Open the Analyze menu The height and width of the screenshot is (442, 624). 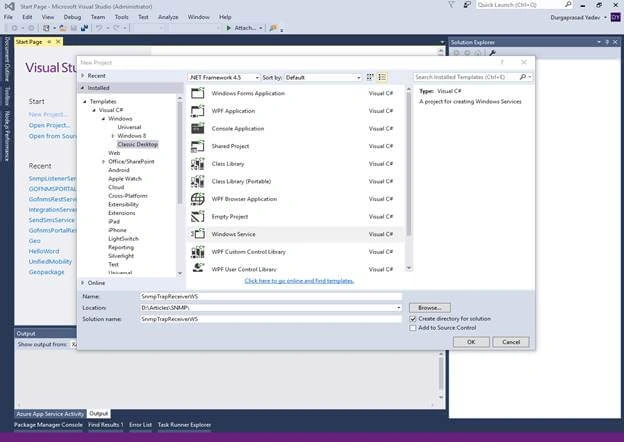tap(168, 17)
